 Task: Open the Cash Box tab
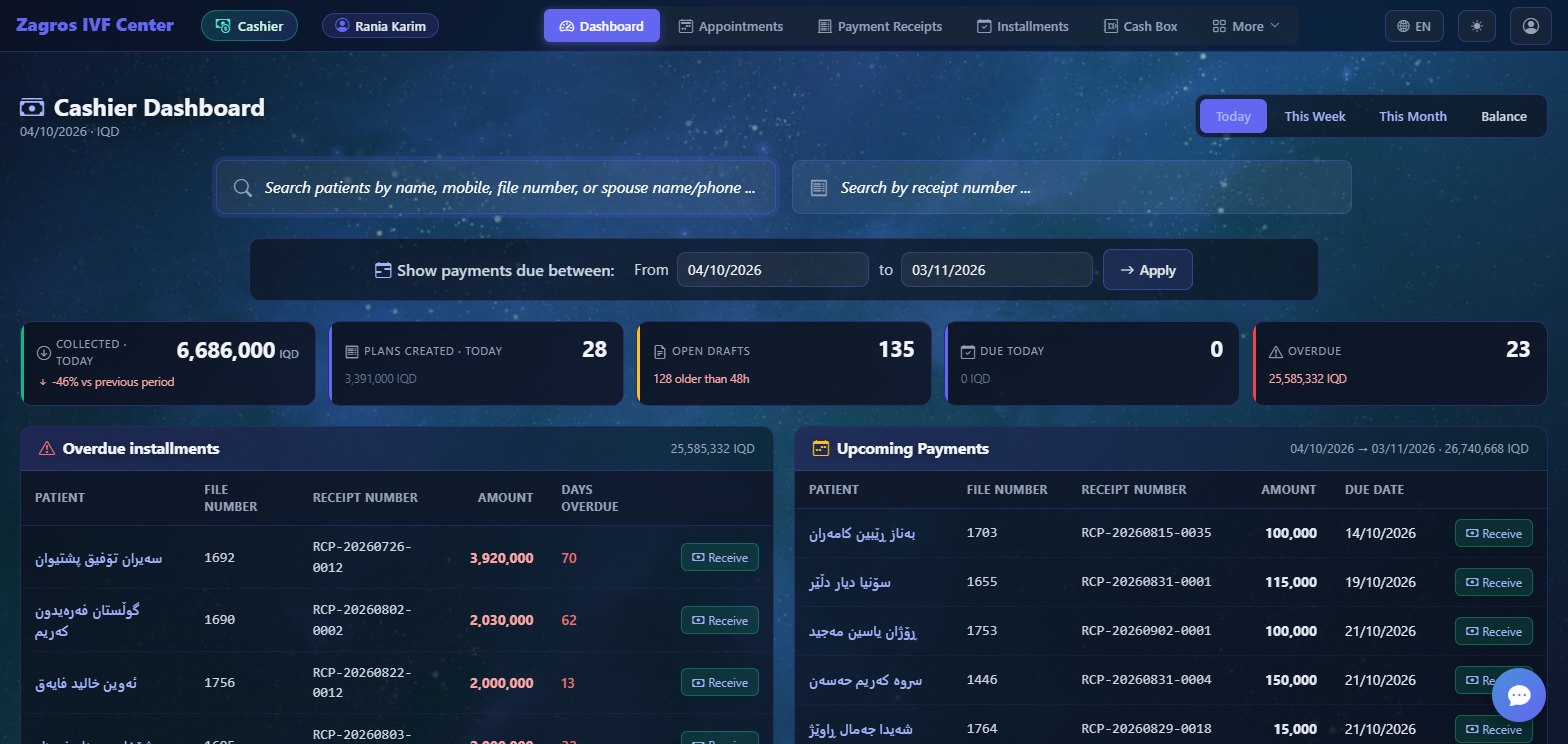(x=1141, y=26)
